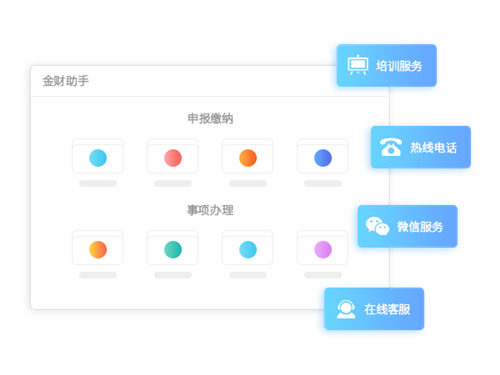Open the green circle under 事项办理
Image resolution: width=500 pixels, height=375 pixels.
tap(173, 250)
